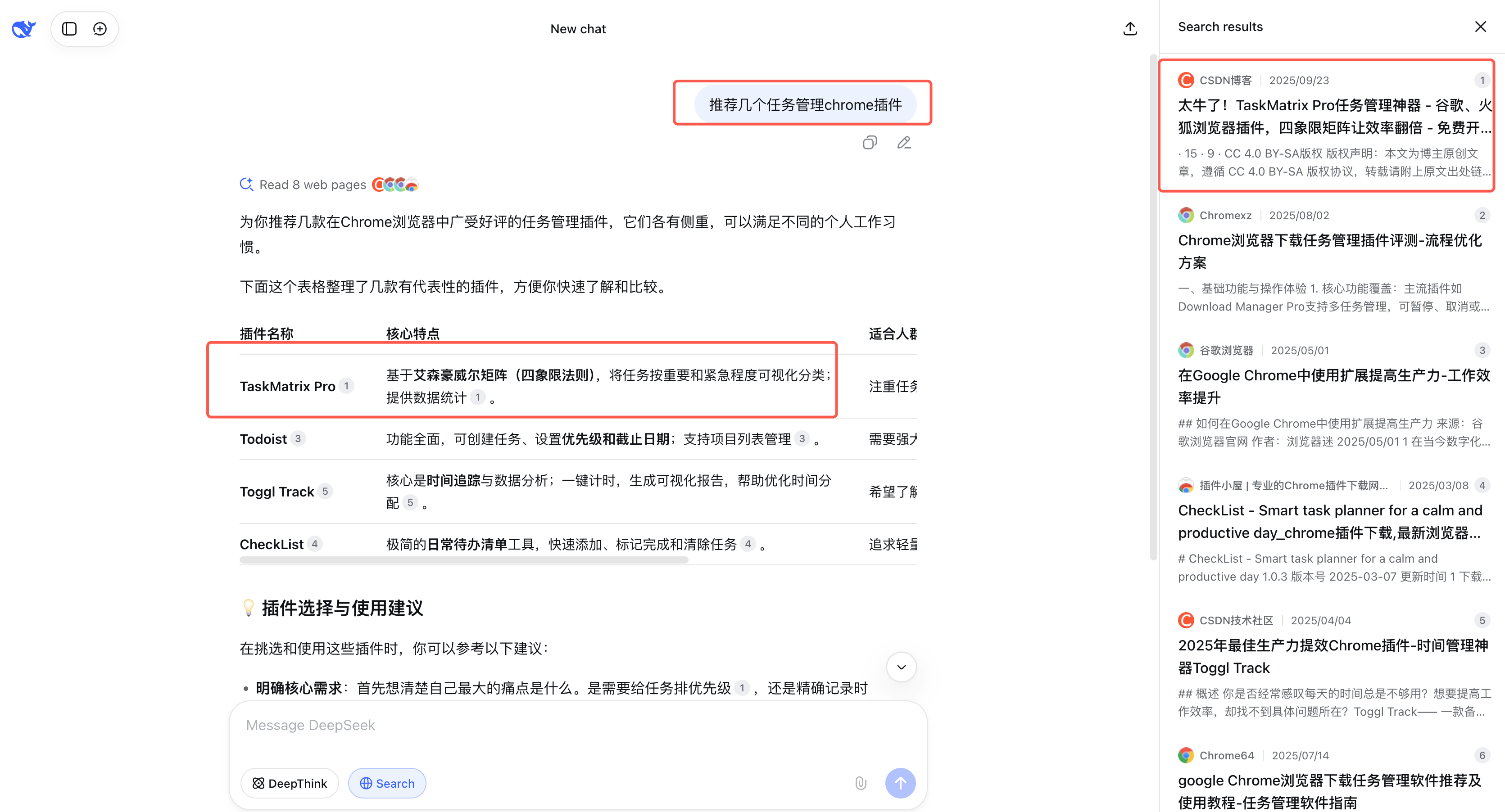1505x812 pixels.
Task: Click the CheckList table cell
Action: (272, 544)
